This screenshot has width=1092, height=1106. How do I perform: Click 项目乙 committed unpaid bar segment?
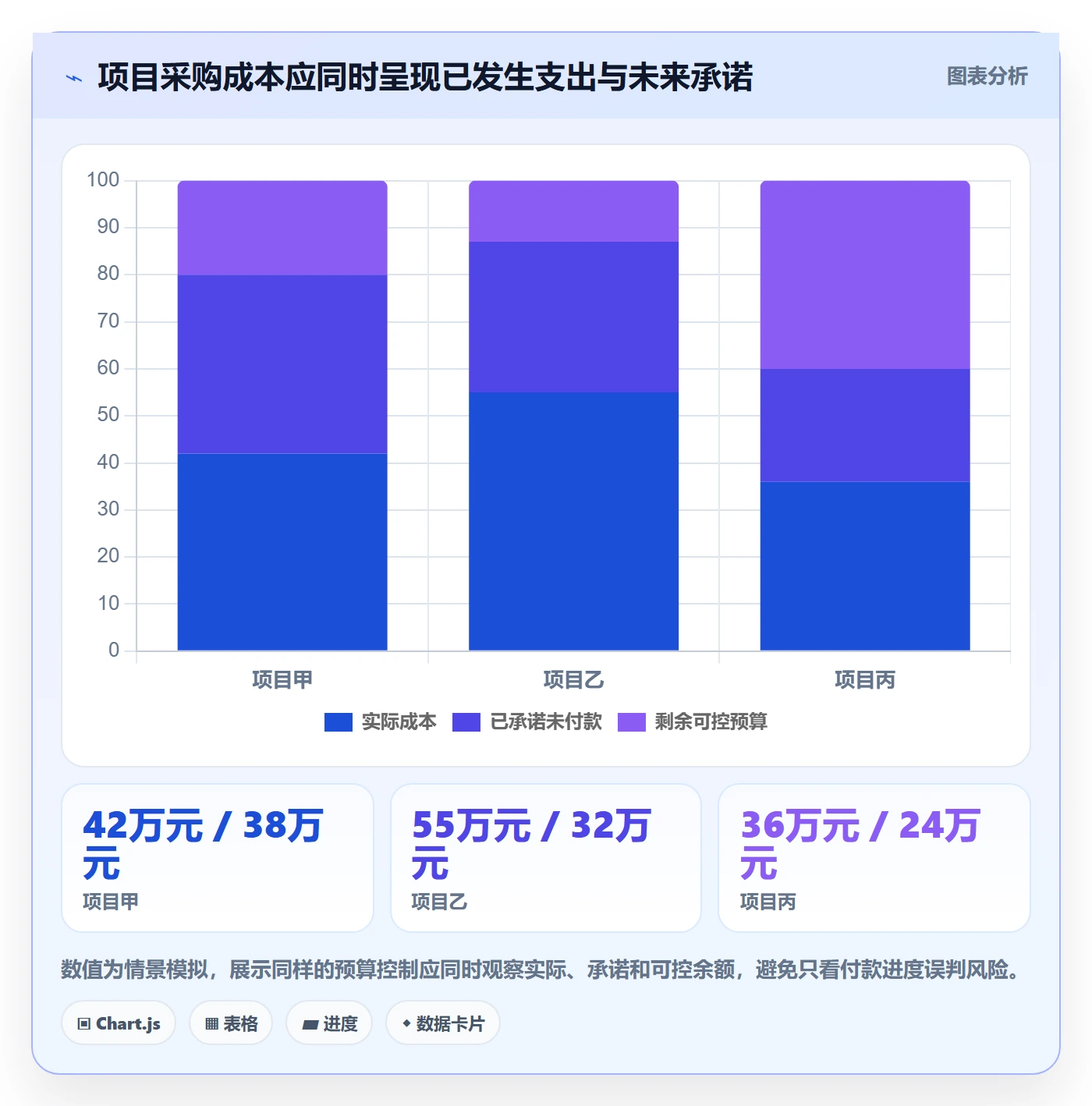click(573, 317)
